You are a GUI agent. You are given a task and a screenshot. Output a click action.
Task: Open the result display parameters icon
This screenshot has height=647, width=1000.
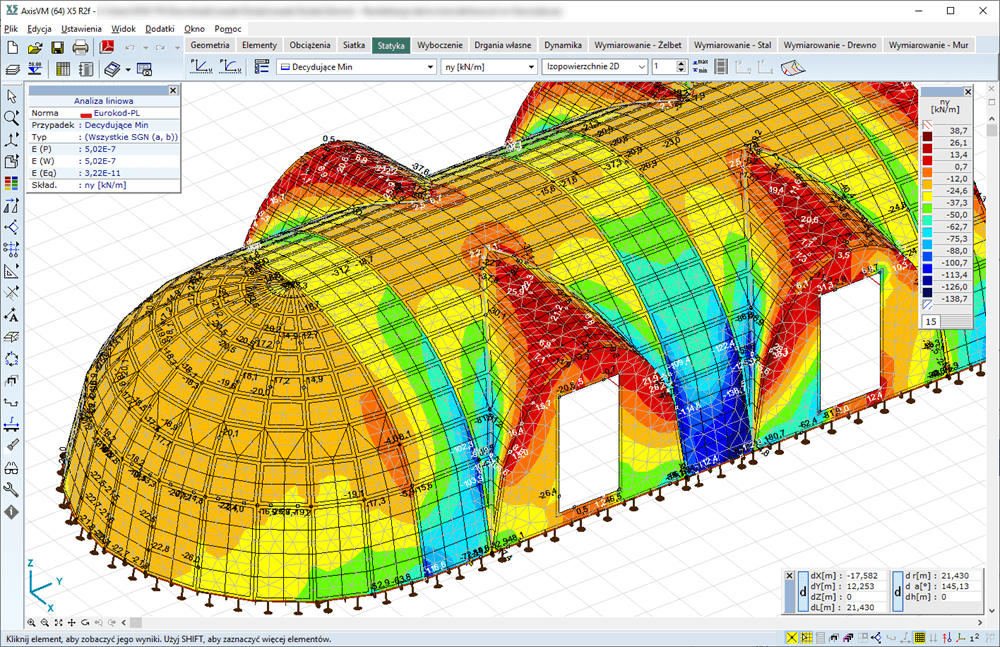pyautogui.click(x=262, y=67)
